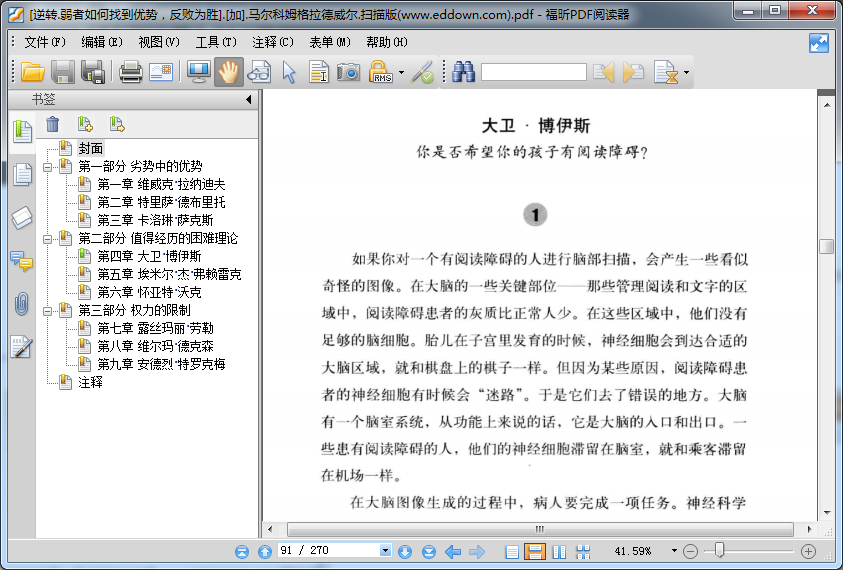This screenshot has width=843, height=570.
Task: Click the Save diskette icon
Action: tap(62, 72)
